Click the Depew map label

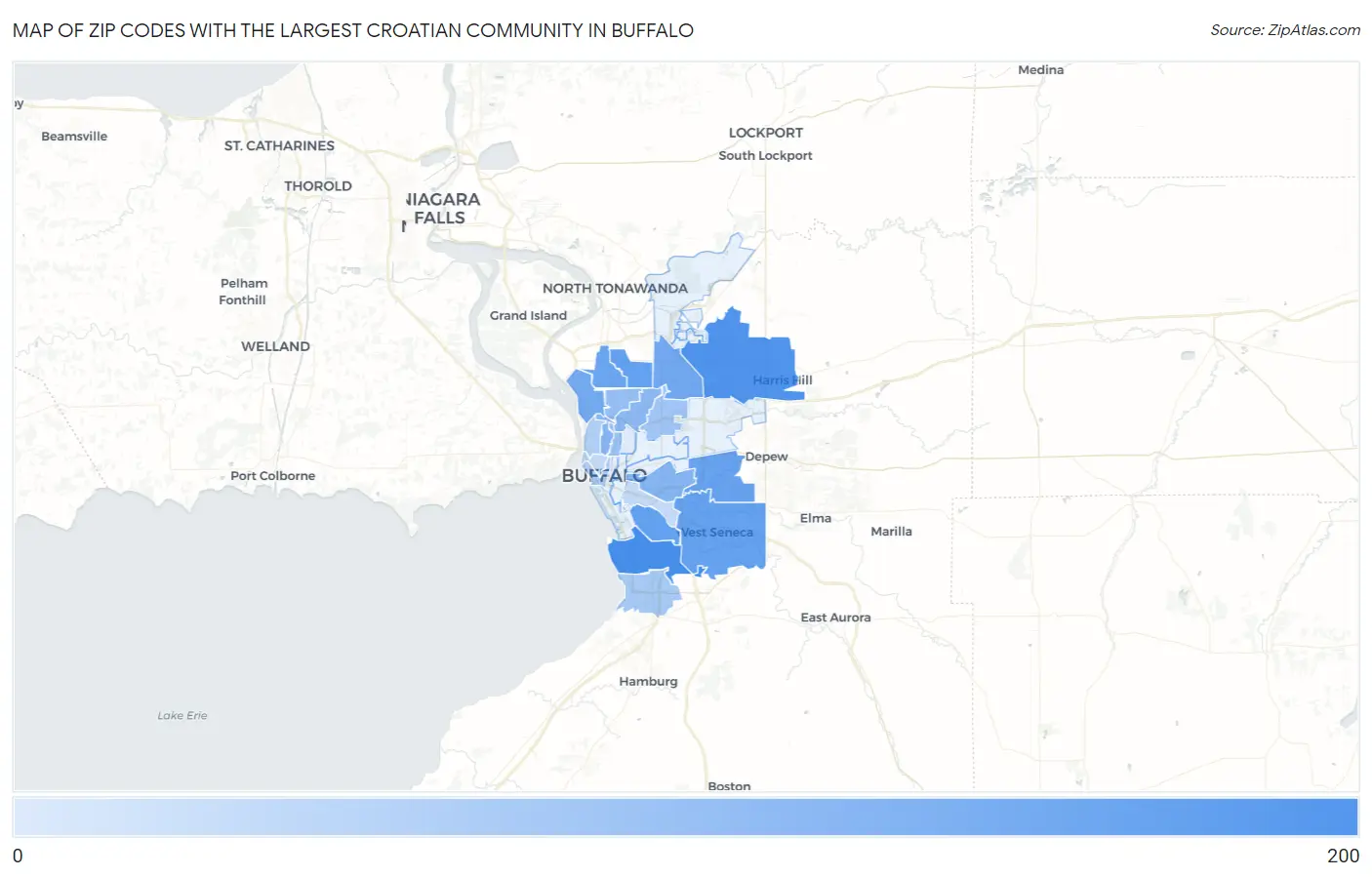coord(766,457)
